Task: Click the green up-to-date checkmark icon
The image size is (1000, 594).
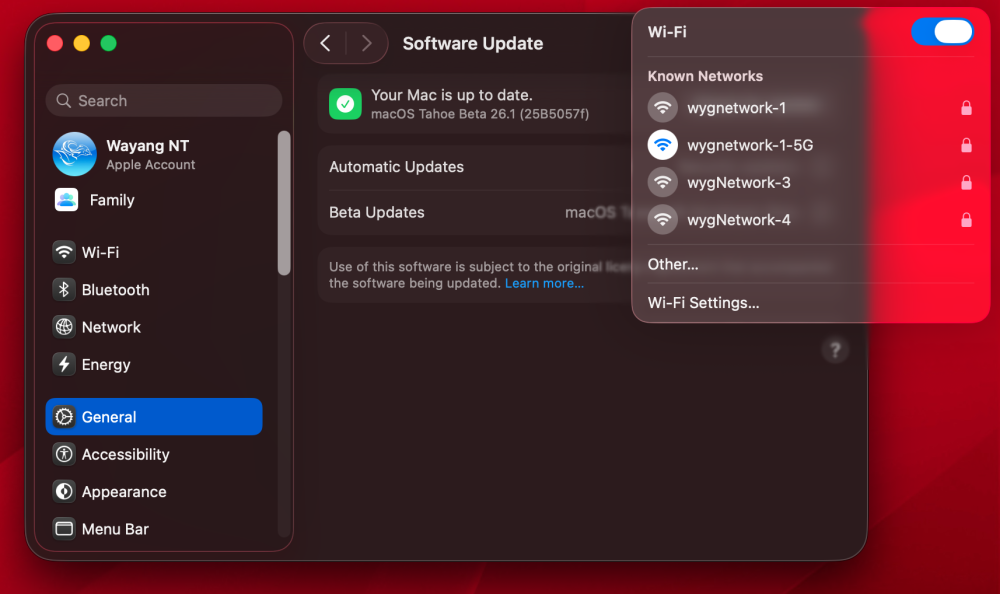Action: click(x=345, y=103)
